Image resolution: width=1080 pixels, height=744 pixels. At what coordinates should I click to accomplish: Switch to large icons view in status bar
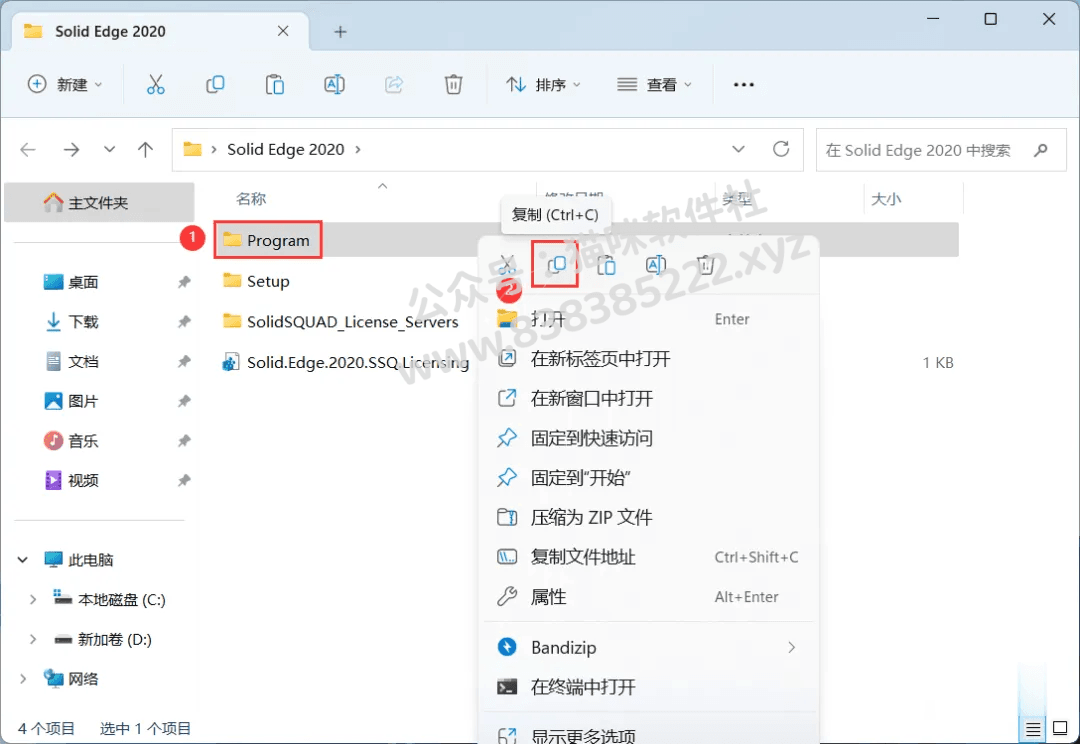click(1060, 728)
